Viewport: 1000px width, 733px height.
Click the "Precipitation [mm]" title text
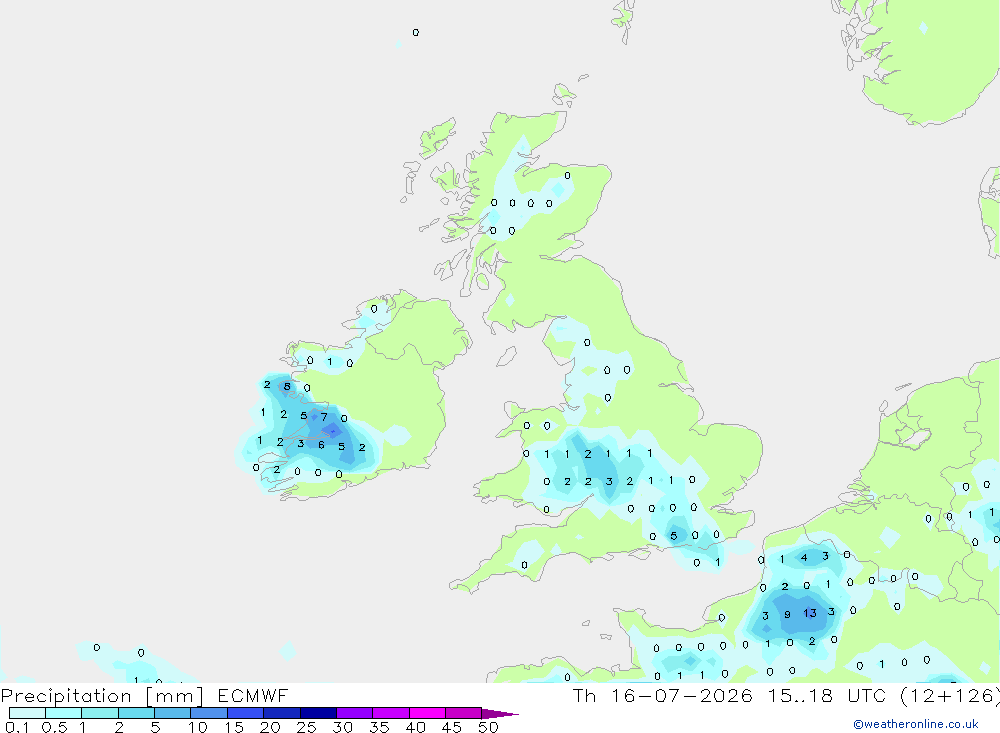(x=102, y=696)
